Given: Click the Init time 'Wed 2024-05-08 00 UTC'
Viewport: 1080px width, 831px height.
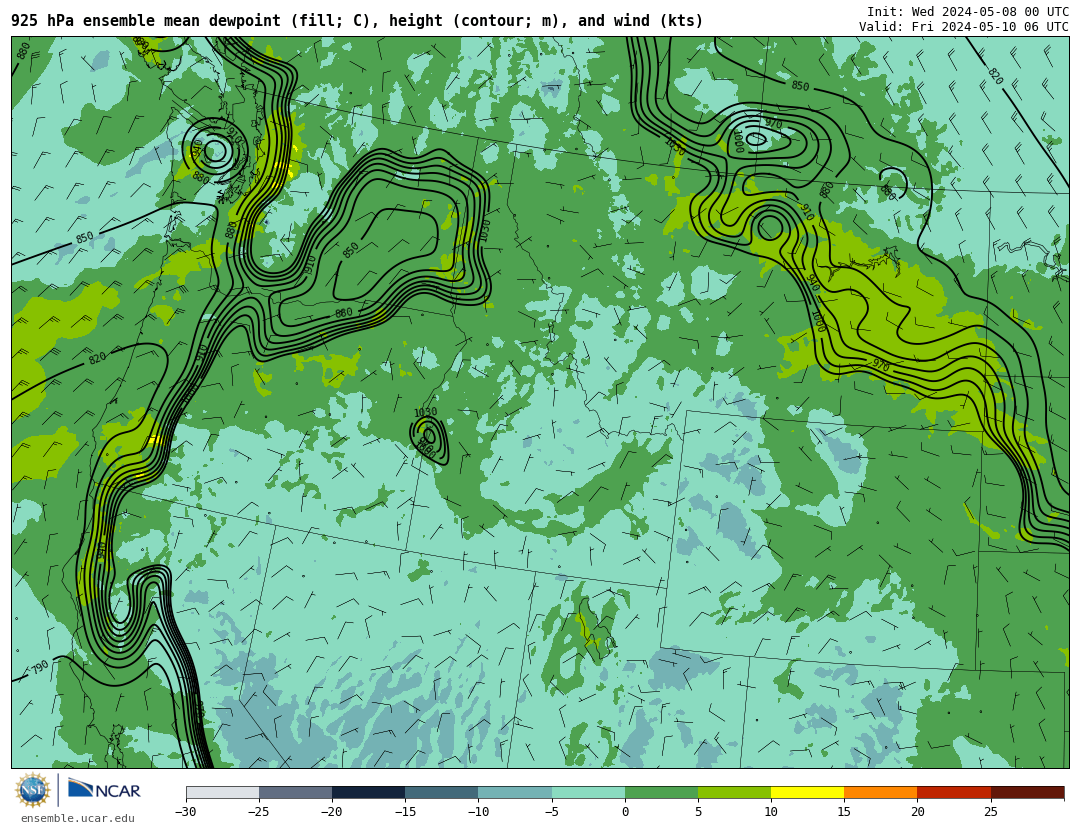Looking at the screenshot, I should [990, 12].
